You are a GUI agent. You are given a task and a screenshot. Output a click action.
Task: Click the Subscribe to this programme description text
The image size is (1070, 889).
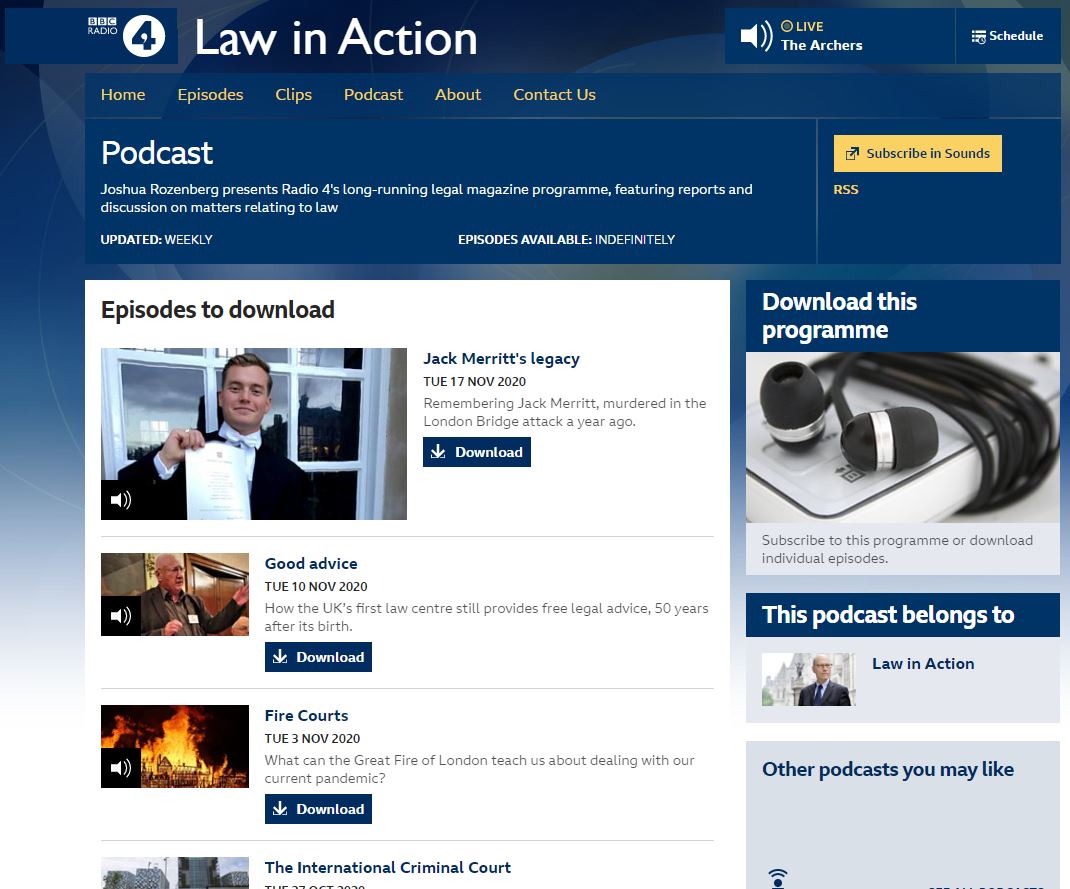pos(897,549)
